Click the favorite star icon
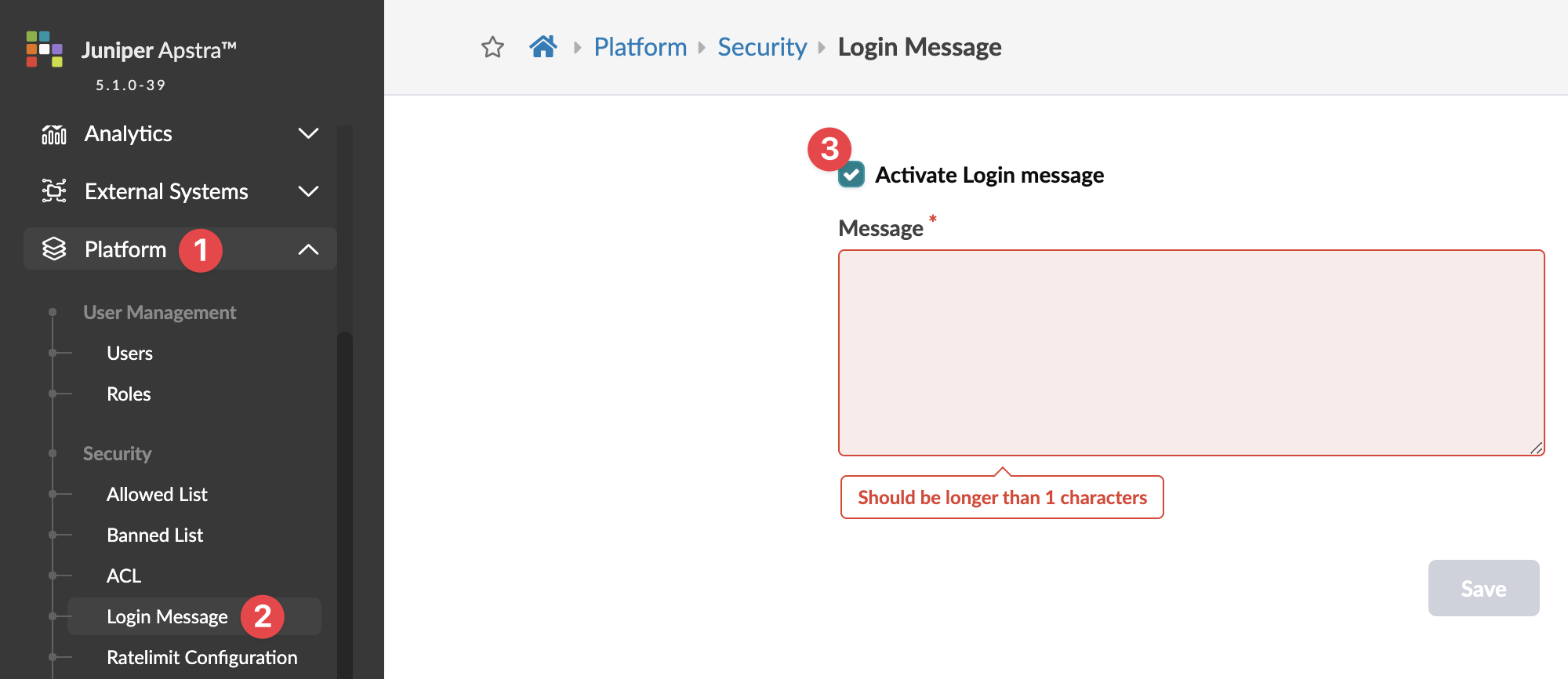The height and width of the screenshot is (679, 1568). (492, 48)
